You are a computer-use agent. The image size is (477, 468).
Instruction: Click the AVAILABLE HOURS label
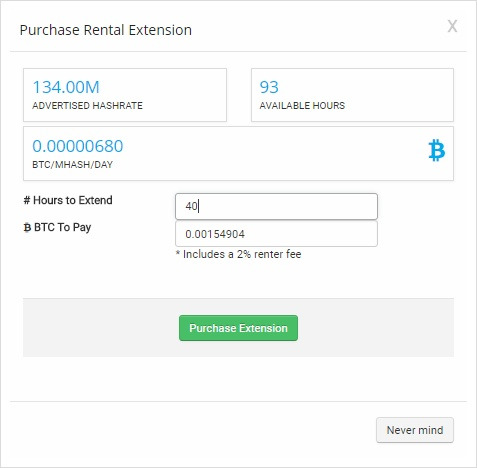(302, 106)
